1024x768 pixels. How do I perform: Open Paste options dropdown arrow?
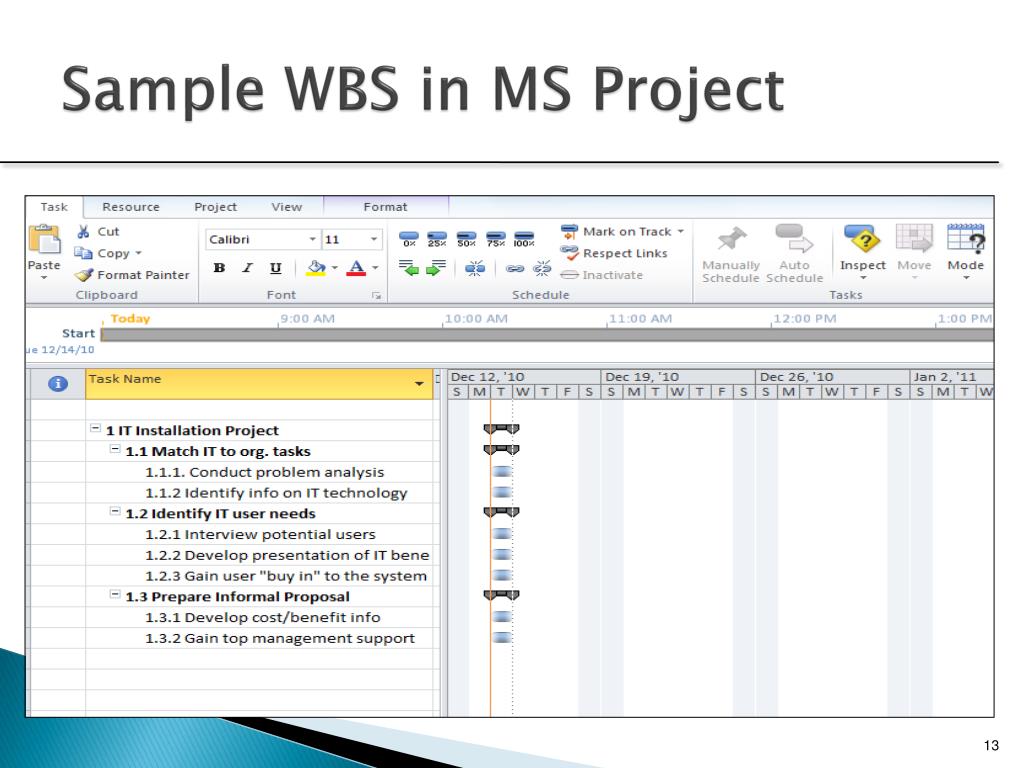click(44, 278)
